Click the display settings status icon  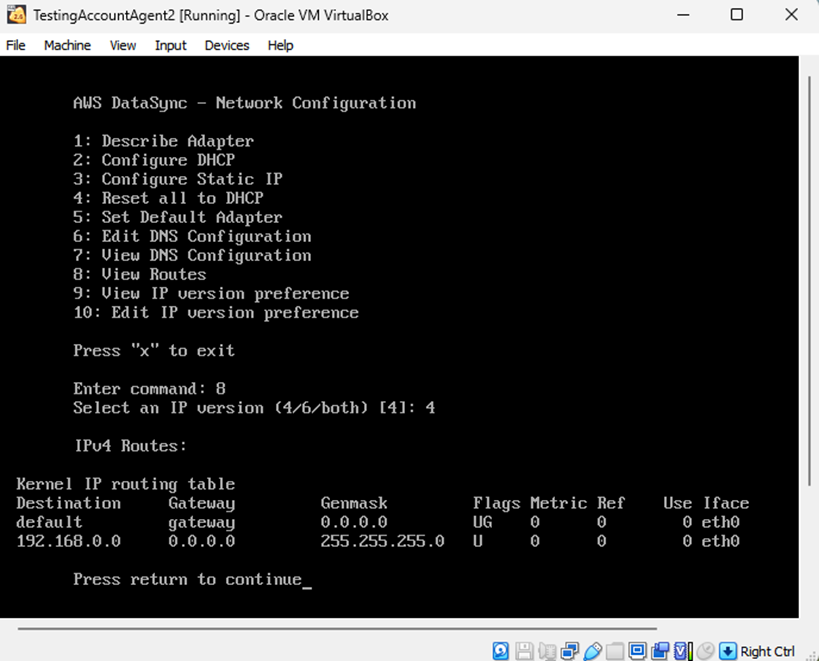click(637, 651)
